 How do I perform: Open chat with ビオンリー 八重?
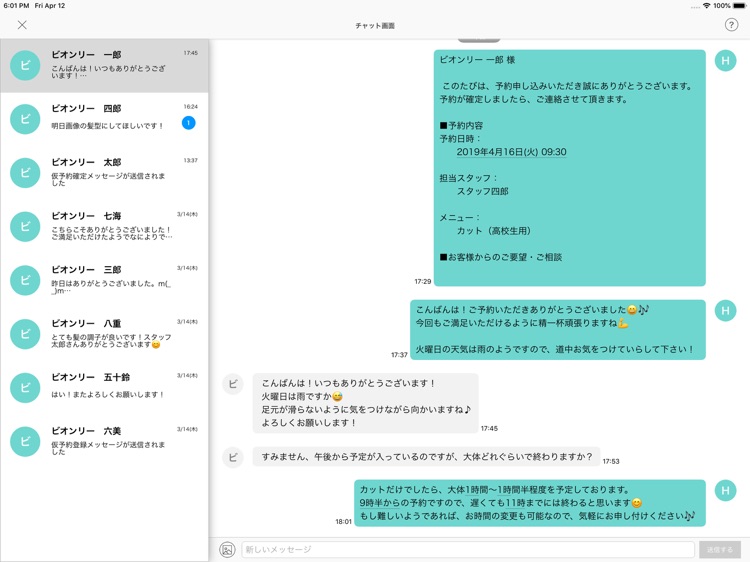point(104,333)
